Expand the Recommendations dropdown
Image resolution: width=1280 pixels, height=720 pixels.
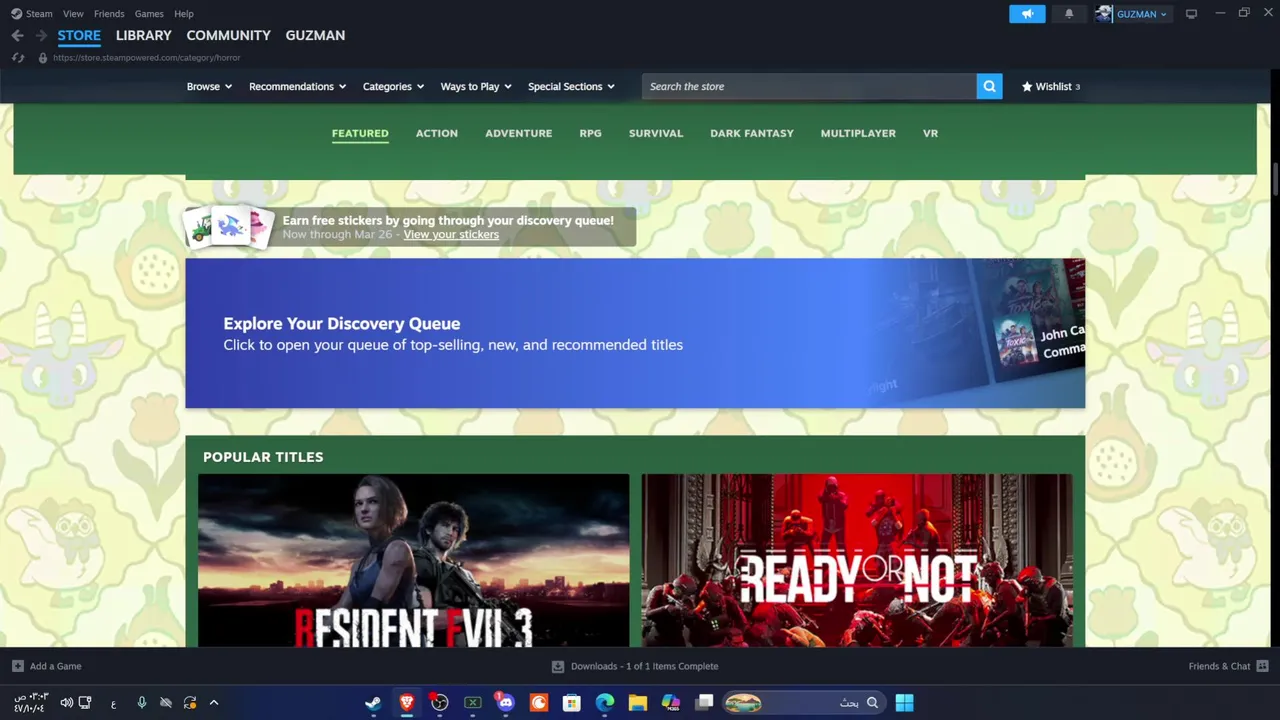[297, 86]
